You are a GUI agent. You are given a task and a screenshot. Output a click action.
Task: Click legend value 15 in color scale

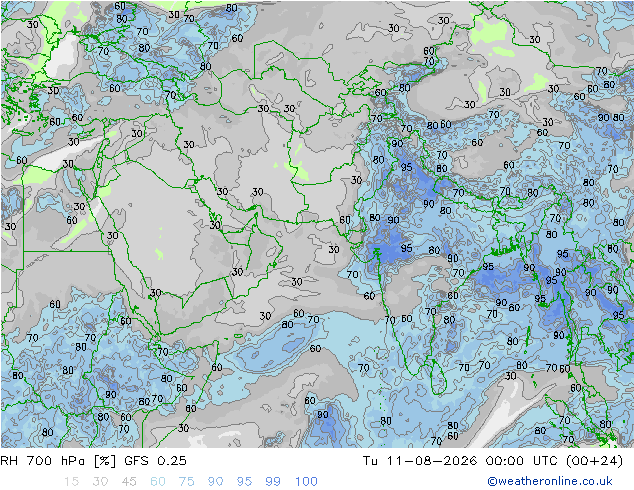(71, 481)
